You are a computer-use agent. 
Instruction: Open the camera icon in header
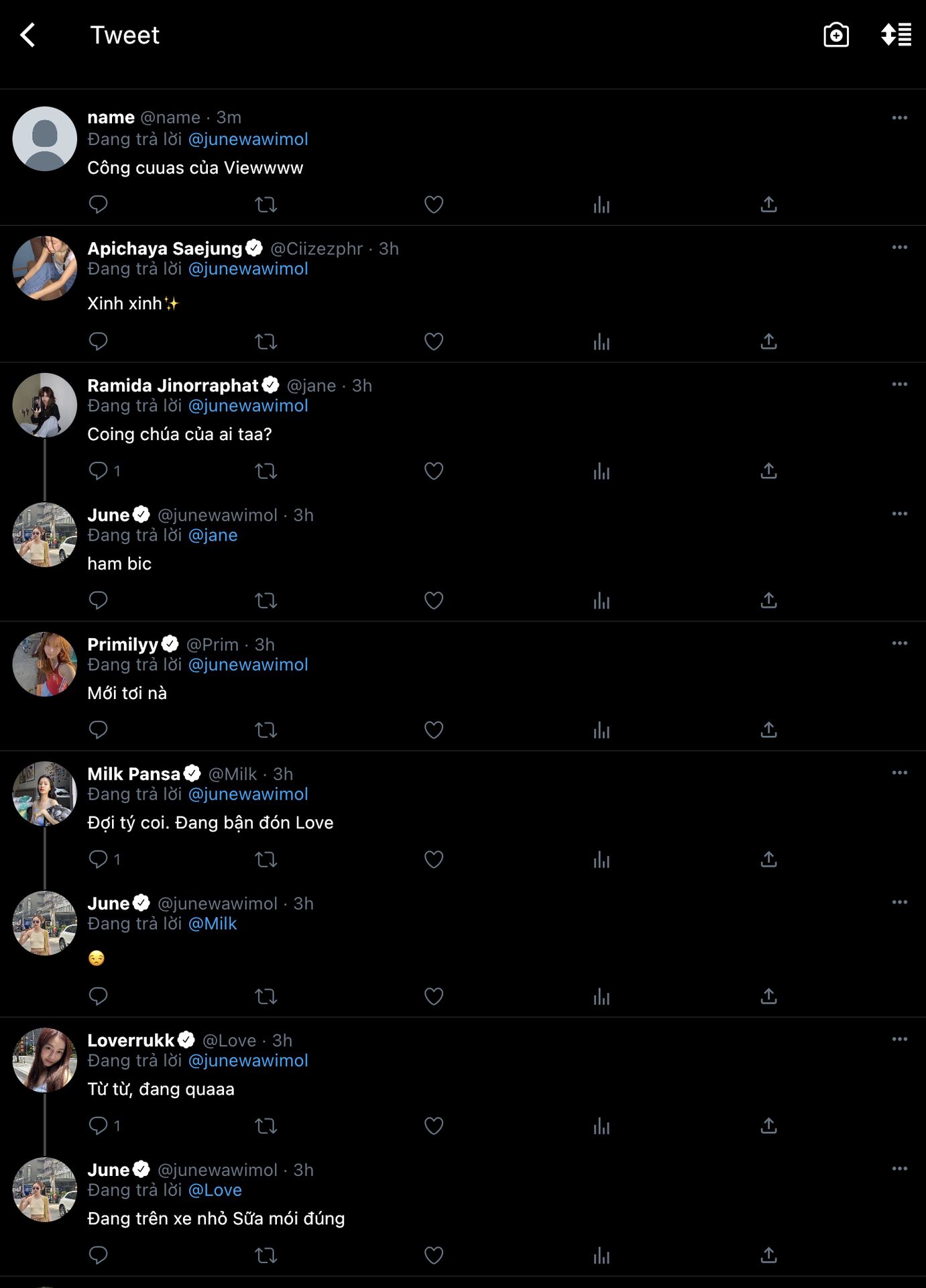coord(835,35)
